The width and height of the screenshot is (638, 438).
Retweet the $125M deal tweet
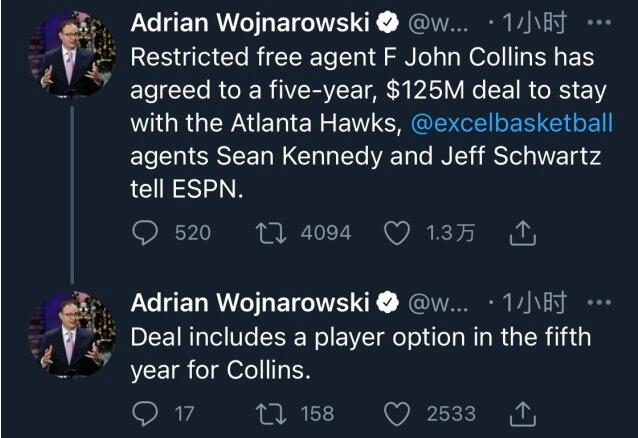point(267,233)
